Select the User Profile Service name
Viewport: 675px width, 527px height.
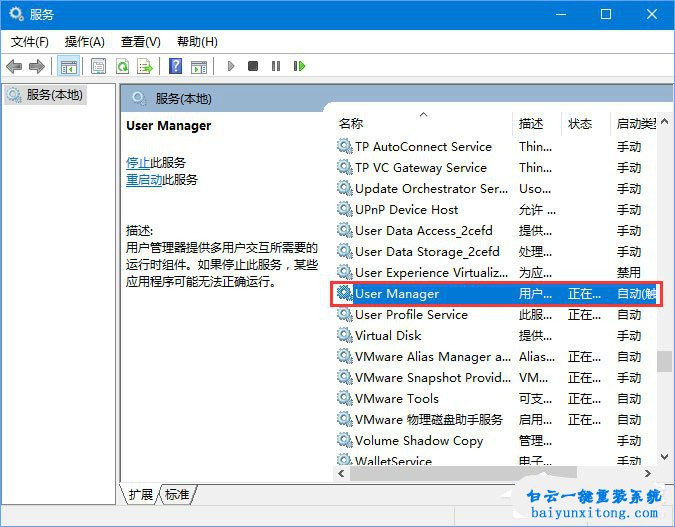tap(411, 315)
